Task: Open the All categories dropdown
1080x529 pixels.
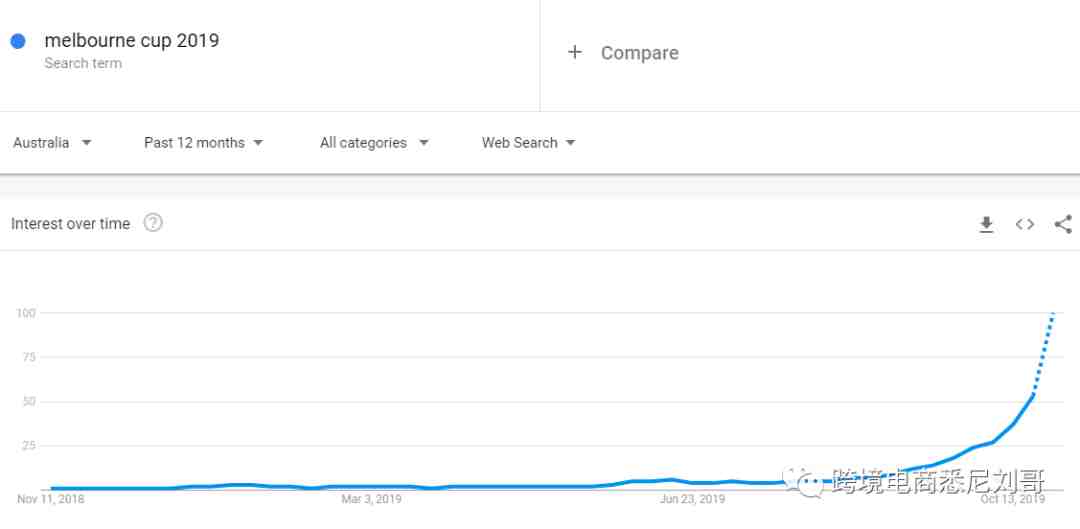Action: [x=375, y=143]
